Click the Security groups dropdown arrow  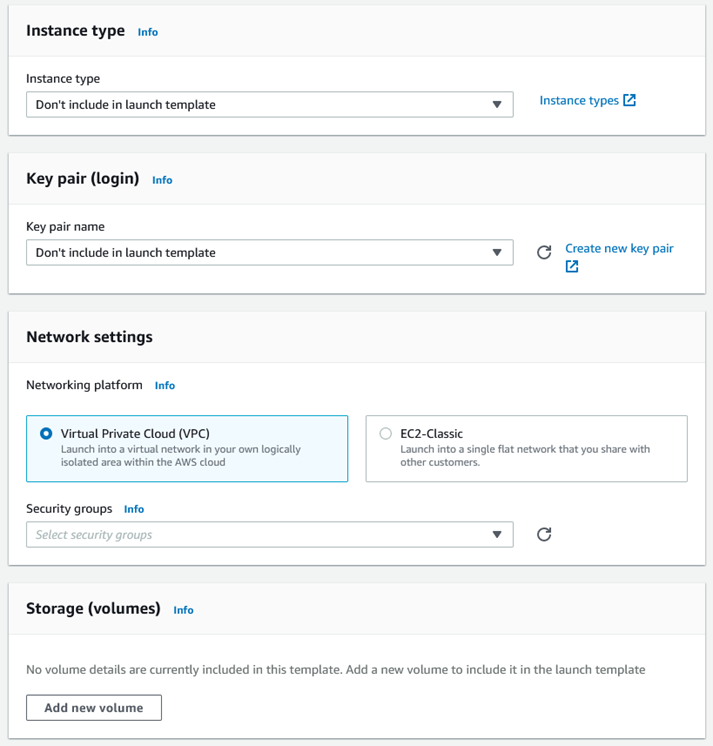coord(497,535)
